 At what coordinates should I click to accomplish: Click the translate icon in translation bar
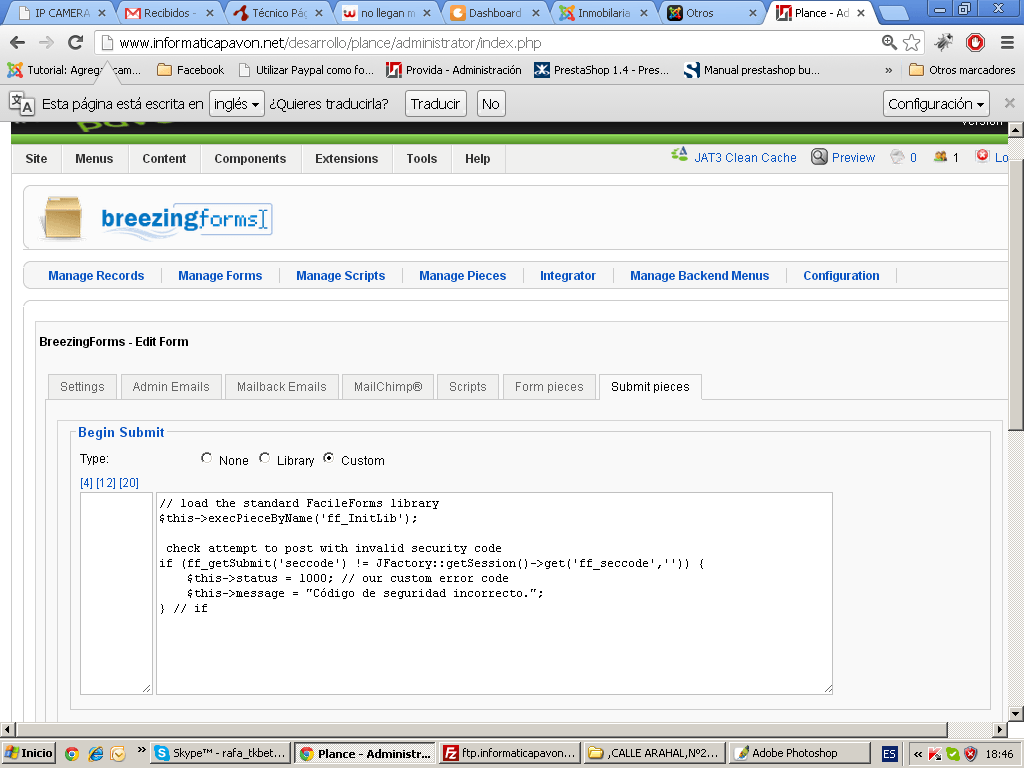(22, 104)
